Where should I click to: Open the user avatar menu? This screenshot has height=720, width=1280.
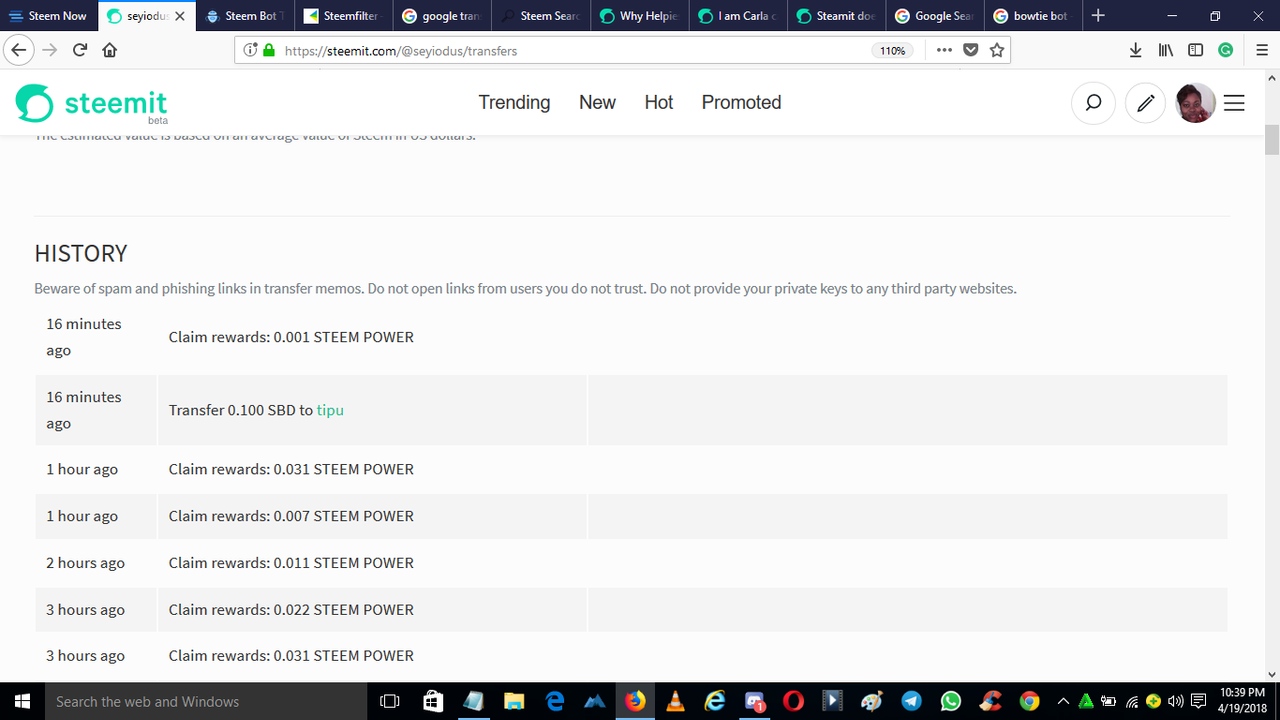pyautogui.click(x=1195, y=102)
